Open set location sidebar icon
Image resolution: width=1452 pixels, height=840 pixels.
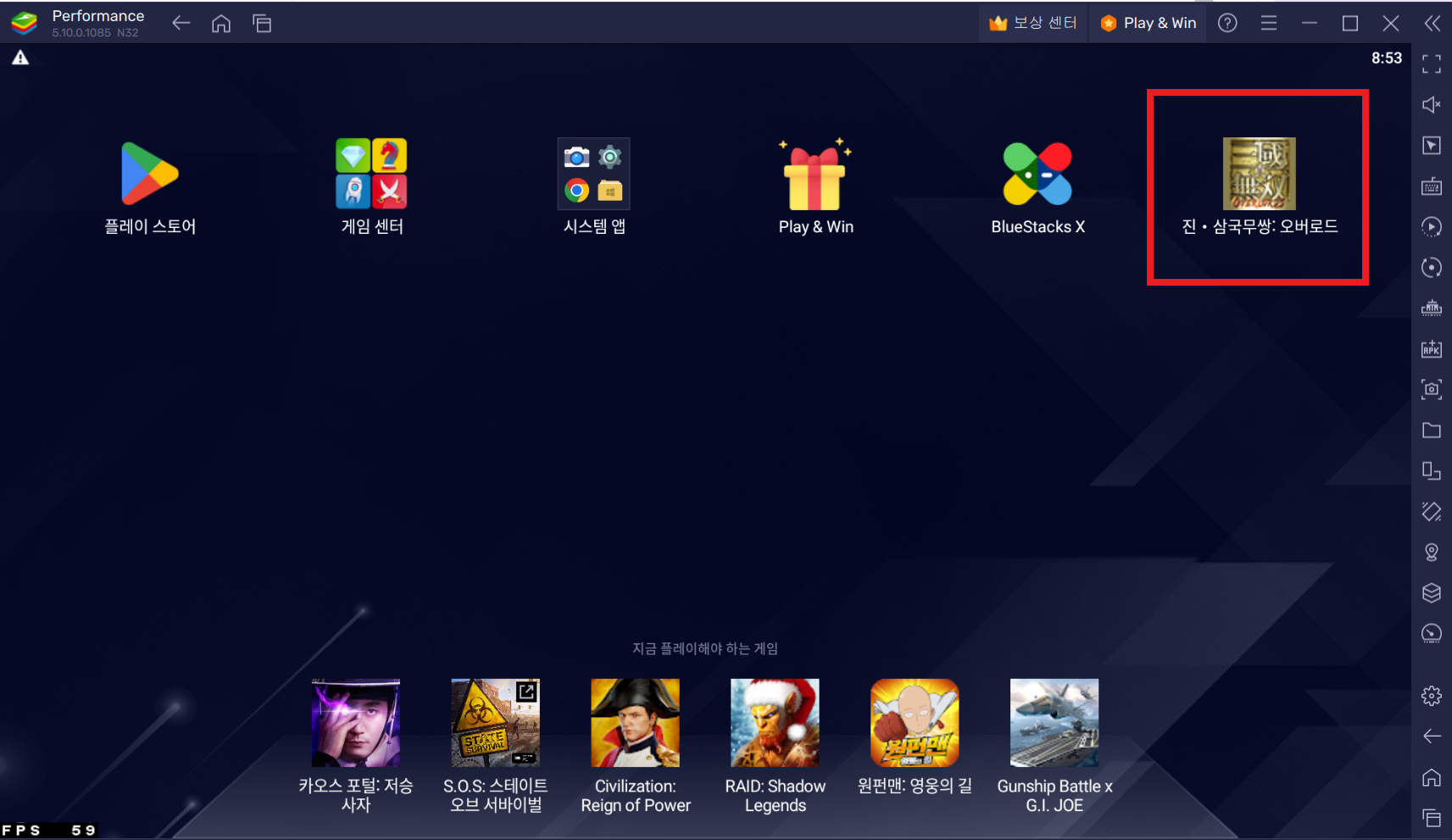1432,552
